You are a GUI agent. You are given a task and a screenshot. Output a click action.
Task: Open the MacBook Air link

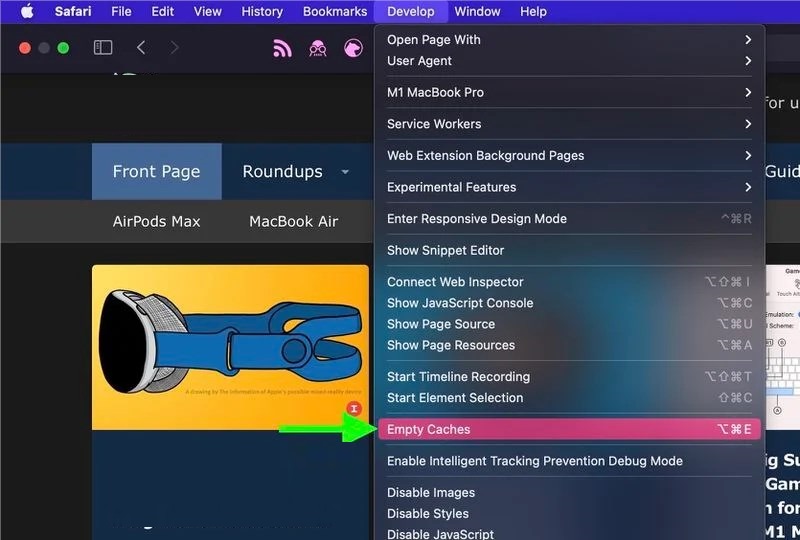293,222
